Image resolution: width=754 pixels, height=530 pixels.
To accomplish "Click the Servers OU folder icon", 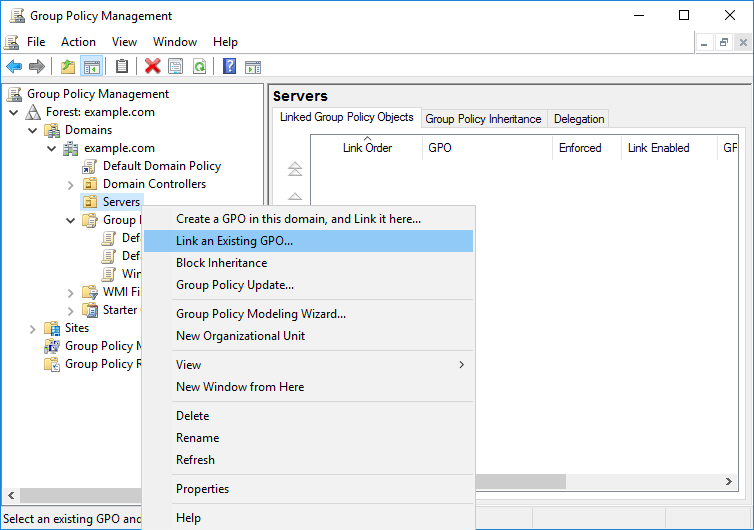I will pos(90,202).
